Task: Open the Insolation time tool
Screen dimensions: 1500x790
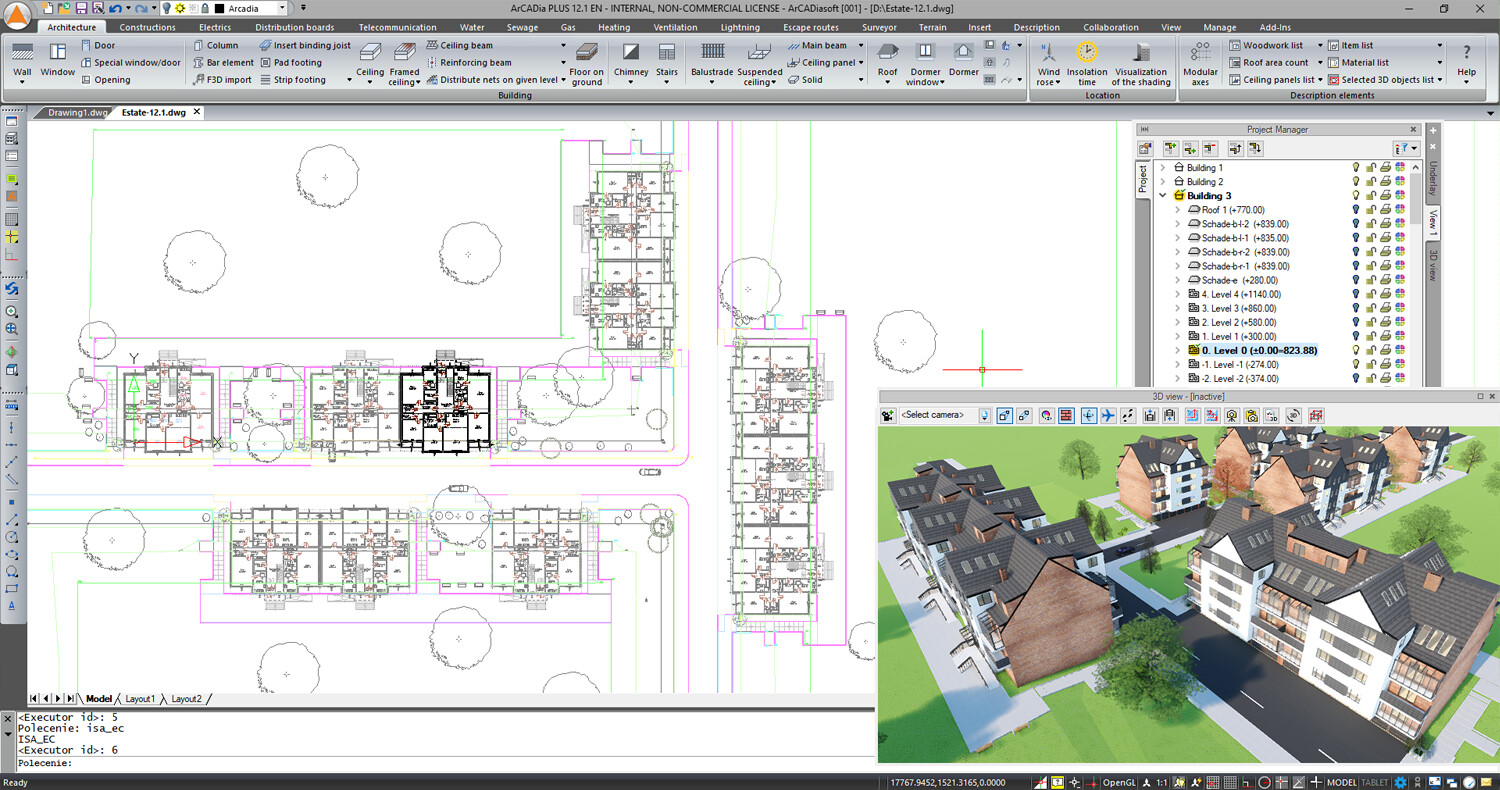Action: (1087, 60)
